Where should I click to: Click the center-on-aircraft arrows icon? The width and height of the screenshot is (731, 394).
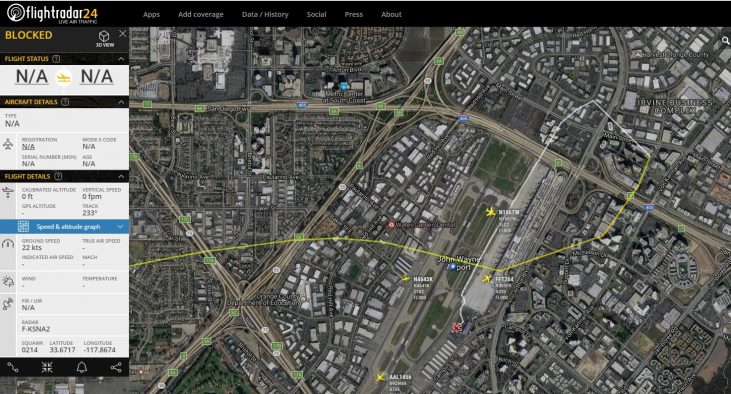coord(47,367)
